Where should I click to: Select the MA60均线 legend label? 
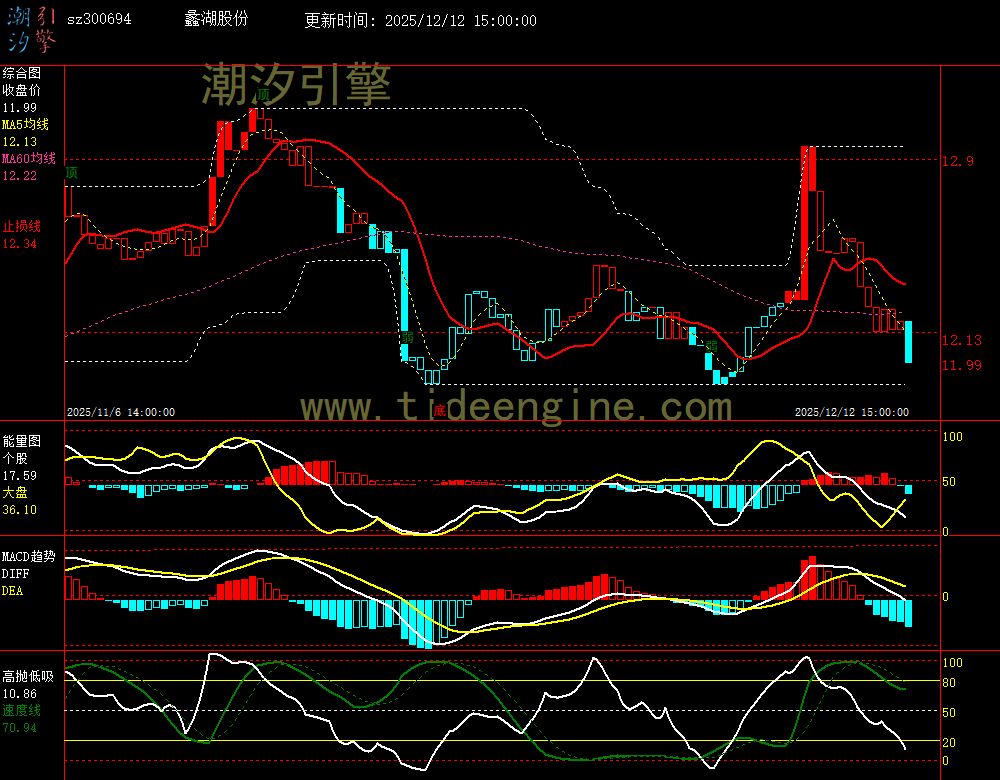28,159
